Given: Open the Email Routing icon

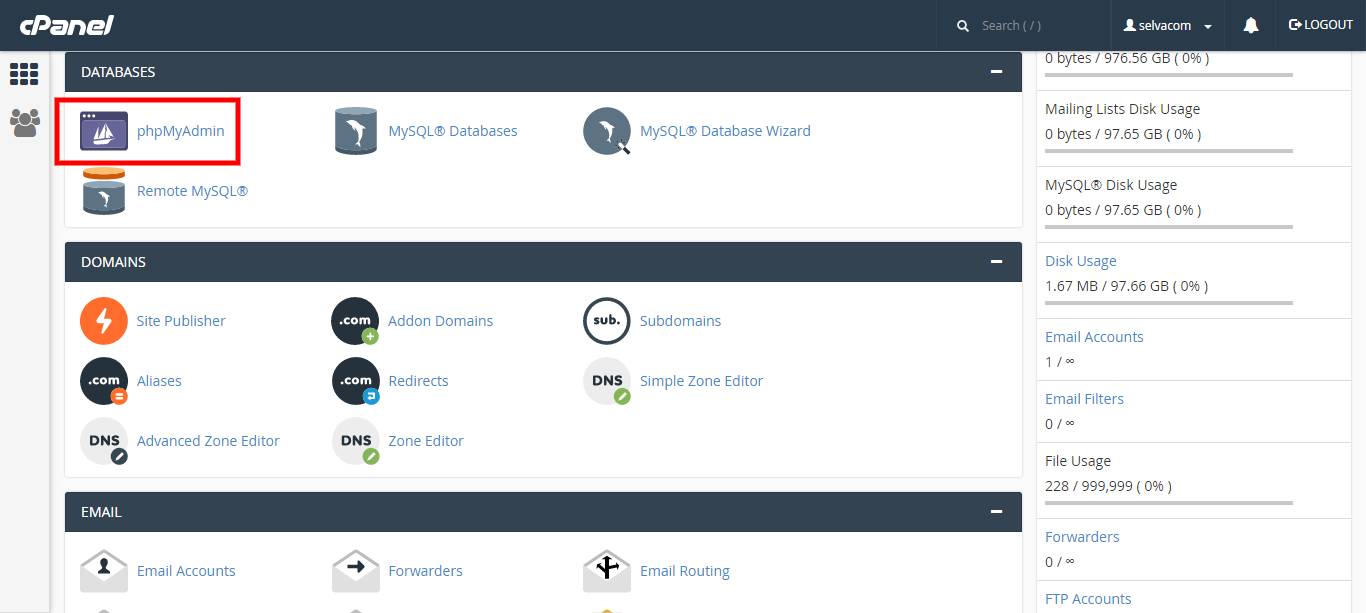Looking at the screenshot, I should [607, 571].
